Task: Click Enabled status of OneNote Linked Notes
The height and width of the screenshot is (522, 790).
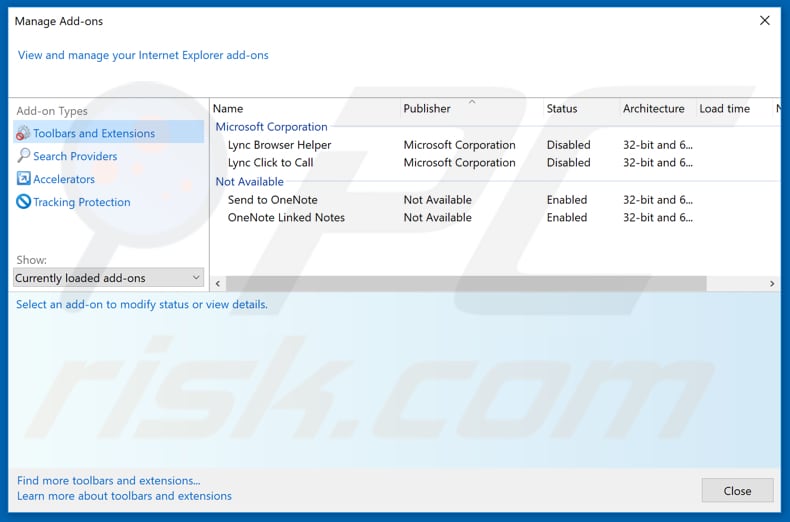Action: tap(567, 218)
